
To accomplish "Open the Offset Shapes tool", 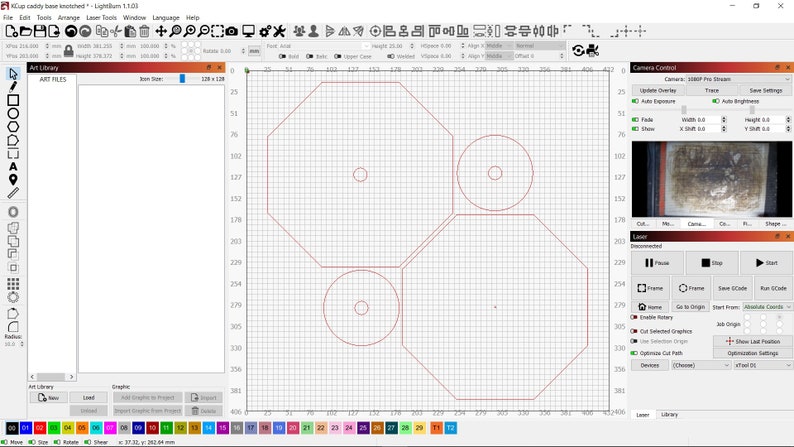I will tap(13, 212).
